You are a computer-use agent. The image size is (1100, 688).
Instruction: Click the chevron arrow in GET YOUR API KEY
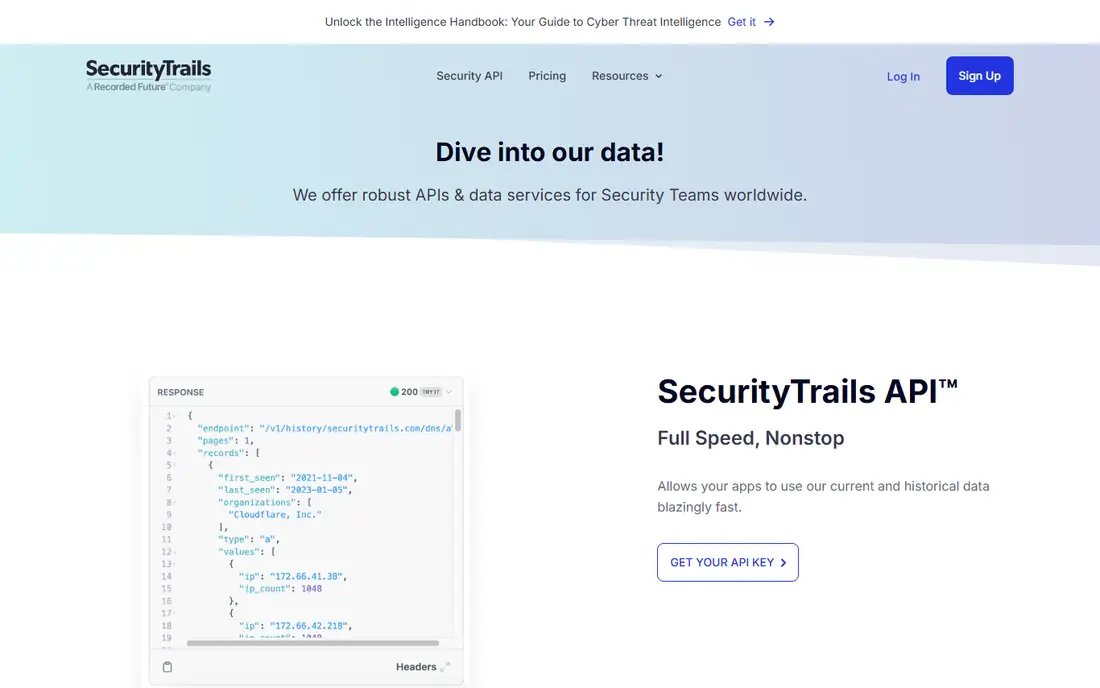tap(783, 562)
